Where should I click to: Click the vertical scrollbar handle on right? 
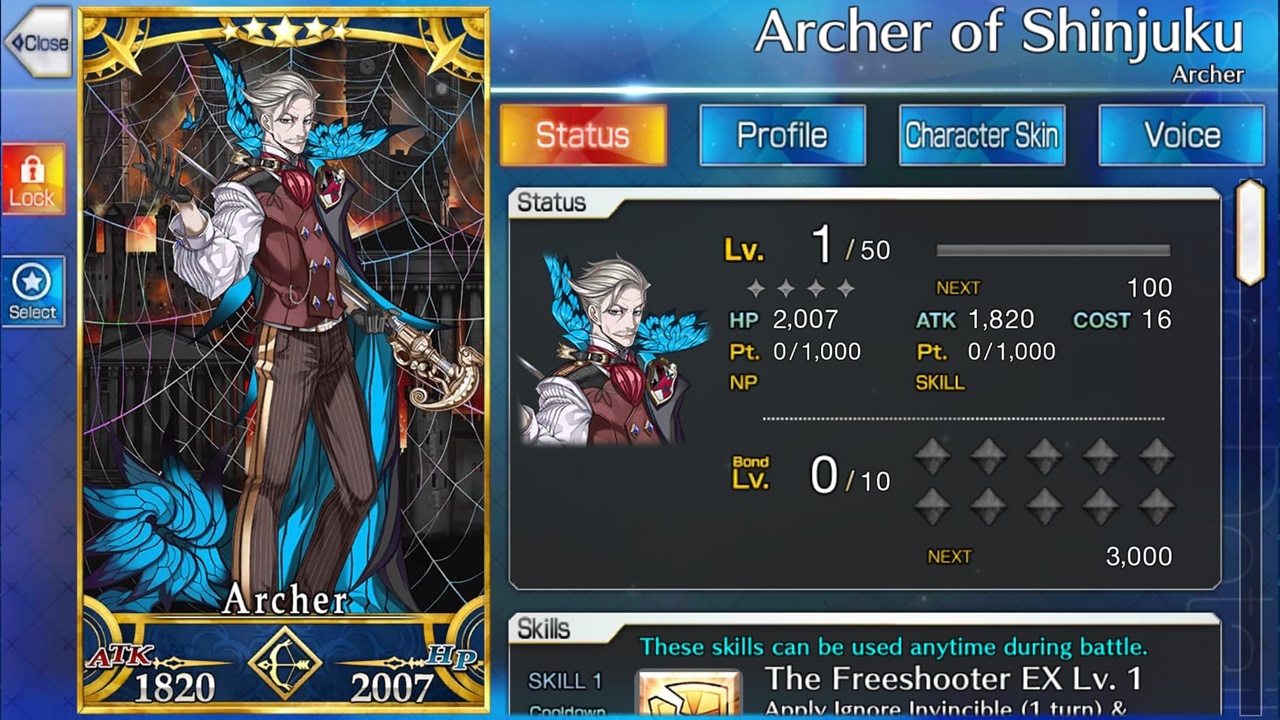pos(1250,232)
